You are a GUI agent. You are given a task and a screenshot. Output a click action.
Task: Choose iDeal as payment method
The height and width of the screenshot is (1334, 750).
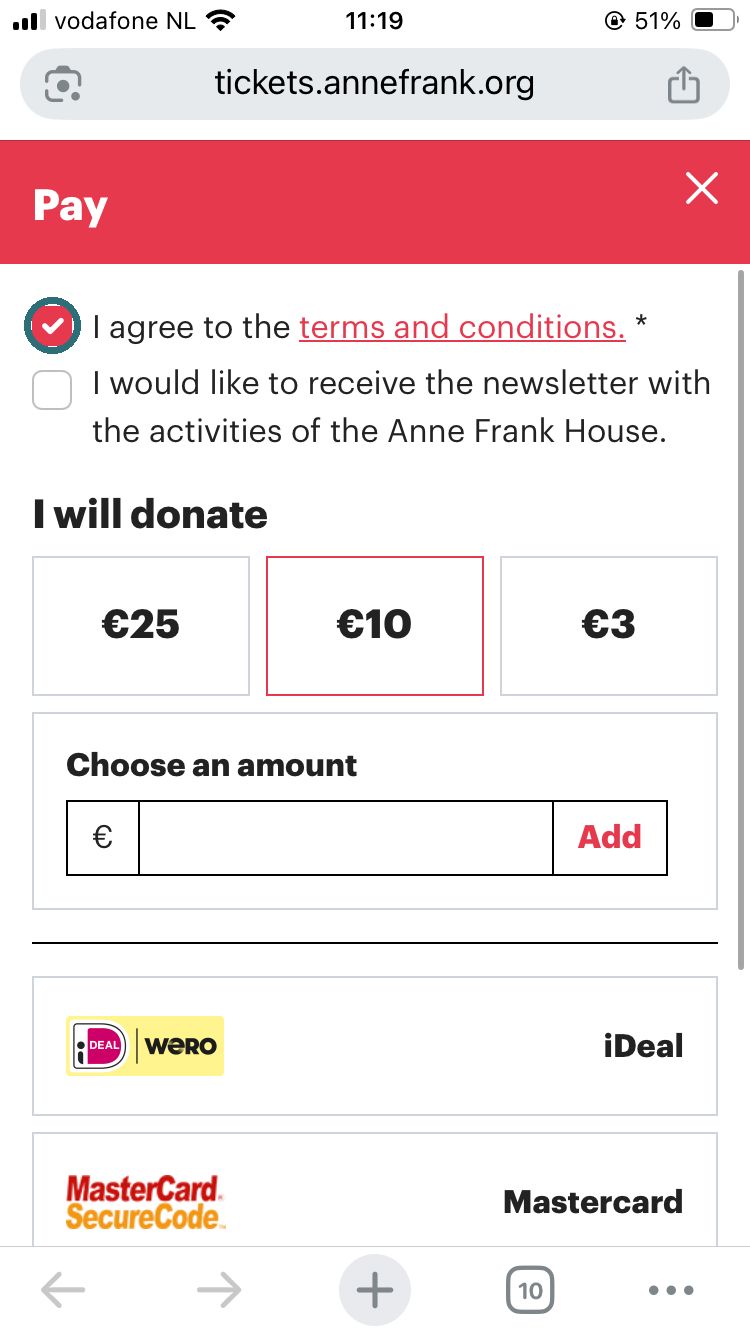375,1046
